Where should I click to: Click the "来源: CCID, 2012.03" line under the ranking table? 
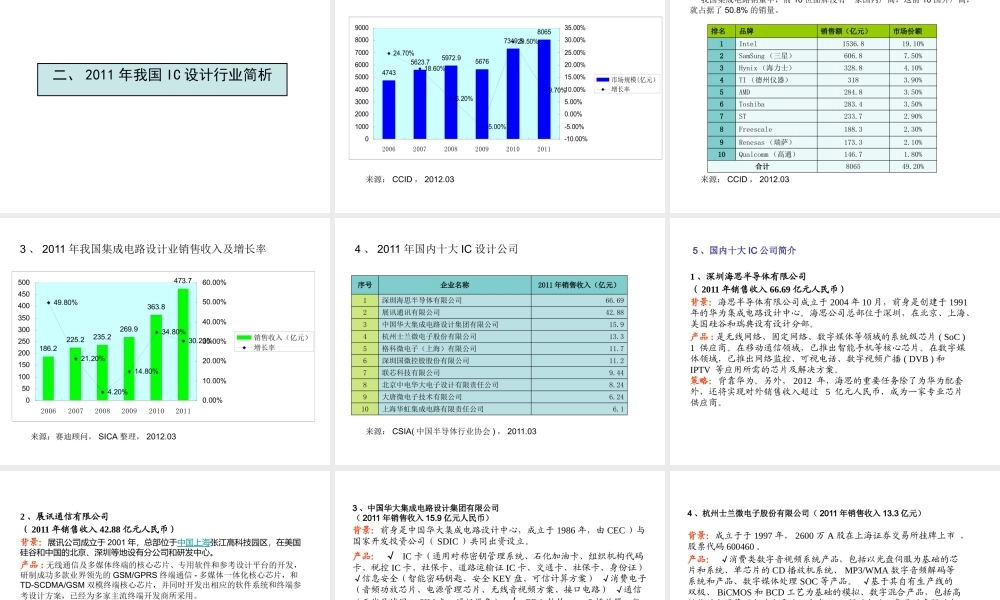745,179
